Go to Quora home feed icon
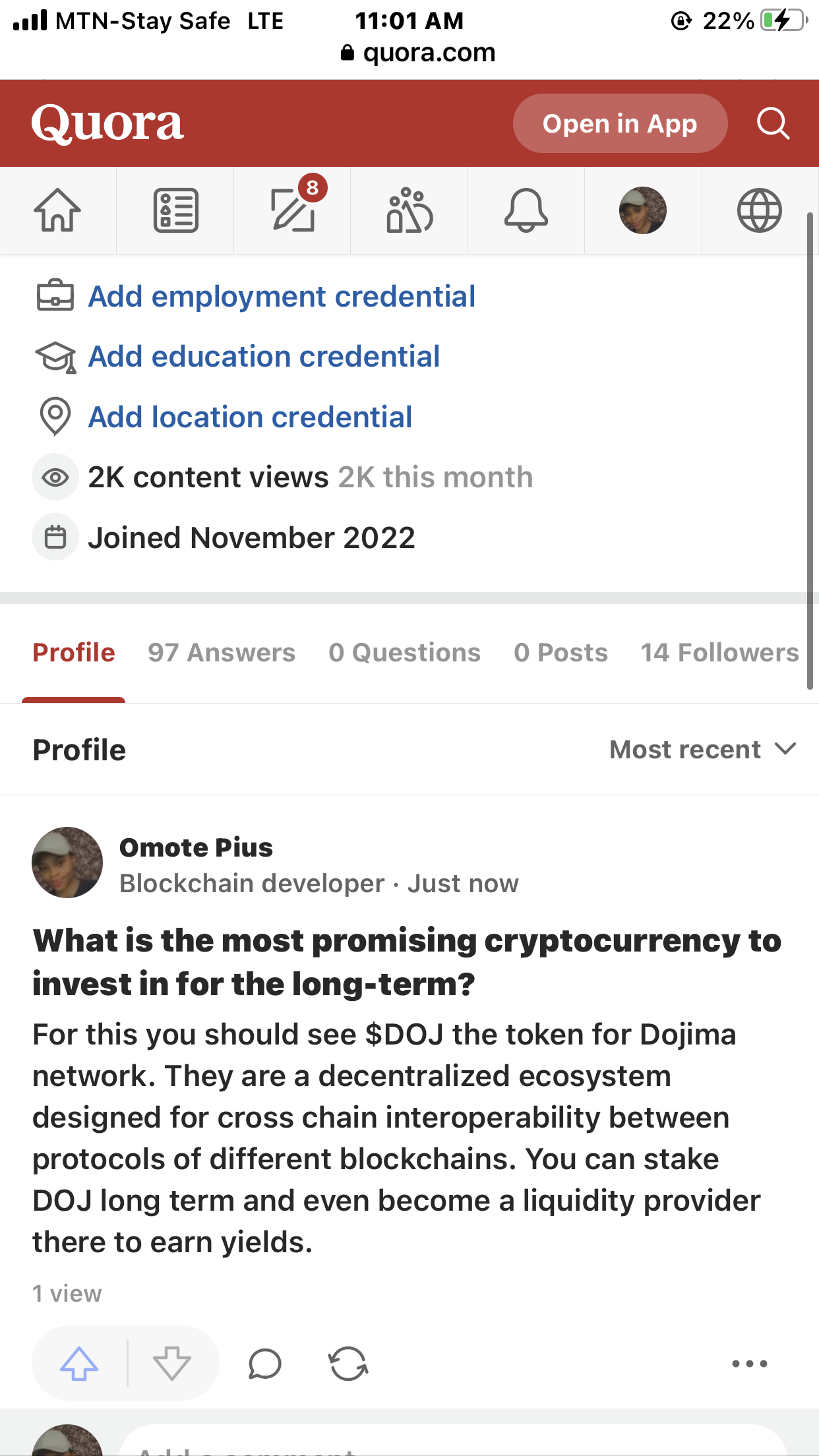 point(57,210)
